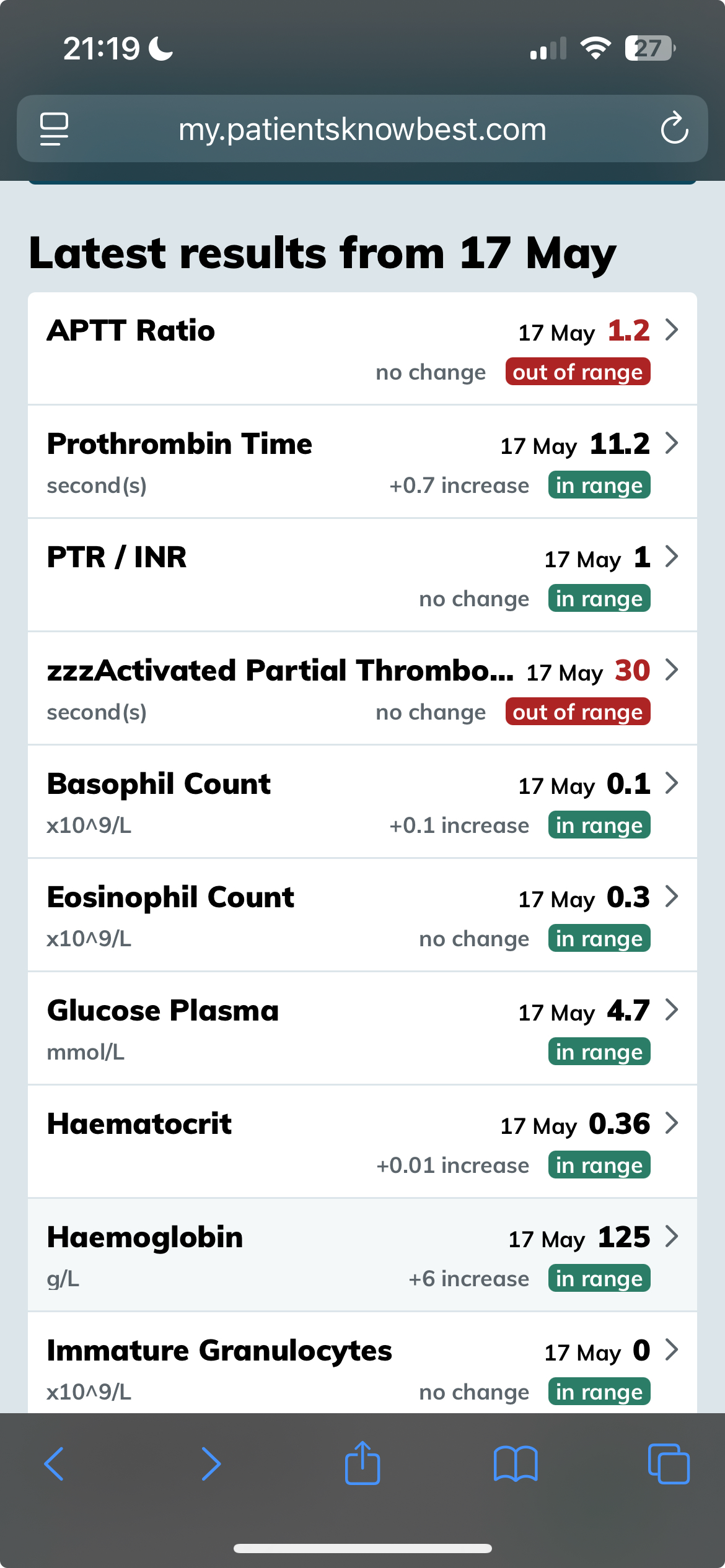The height and width of the screenshot is (1568, 725).
Task: Open the reader/page settings icon
Action: pos(55,129)
